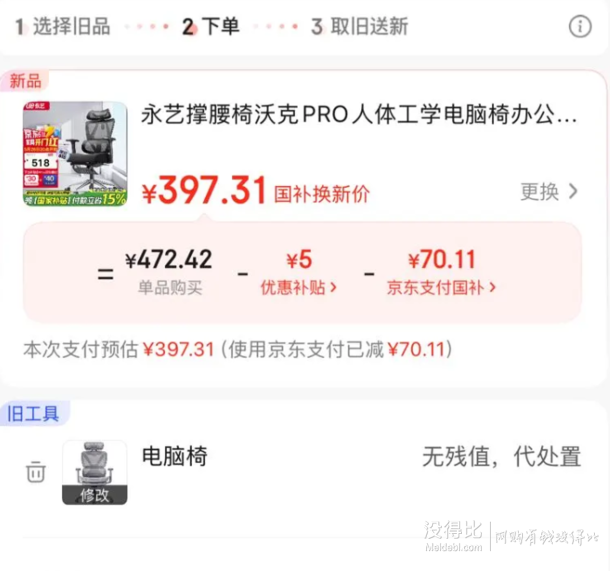Click 修改 on old chair thumbnail

[95, 495]
